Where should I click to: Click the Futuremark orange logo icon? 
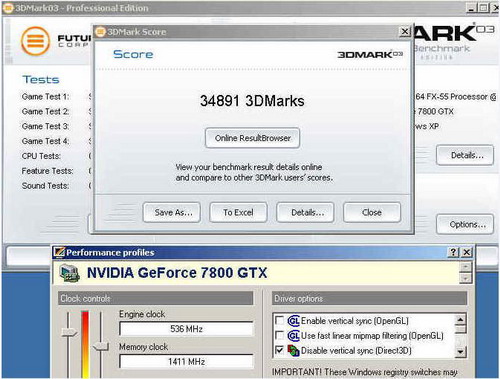tap(35, 41)
